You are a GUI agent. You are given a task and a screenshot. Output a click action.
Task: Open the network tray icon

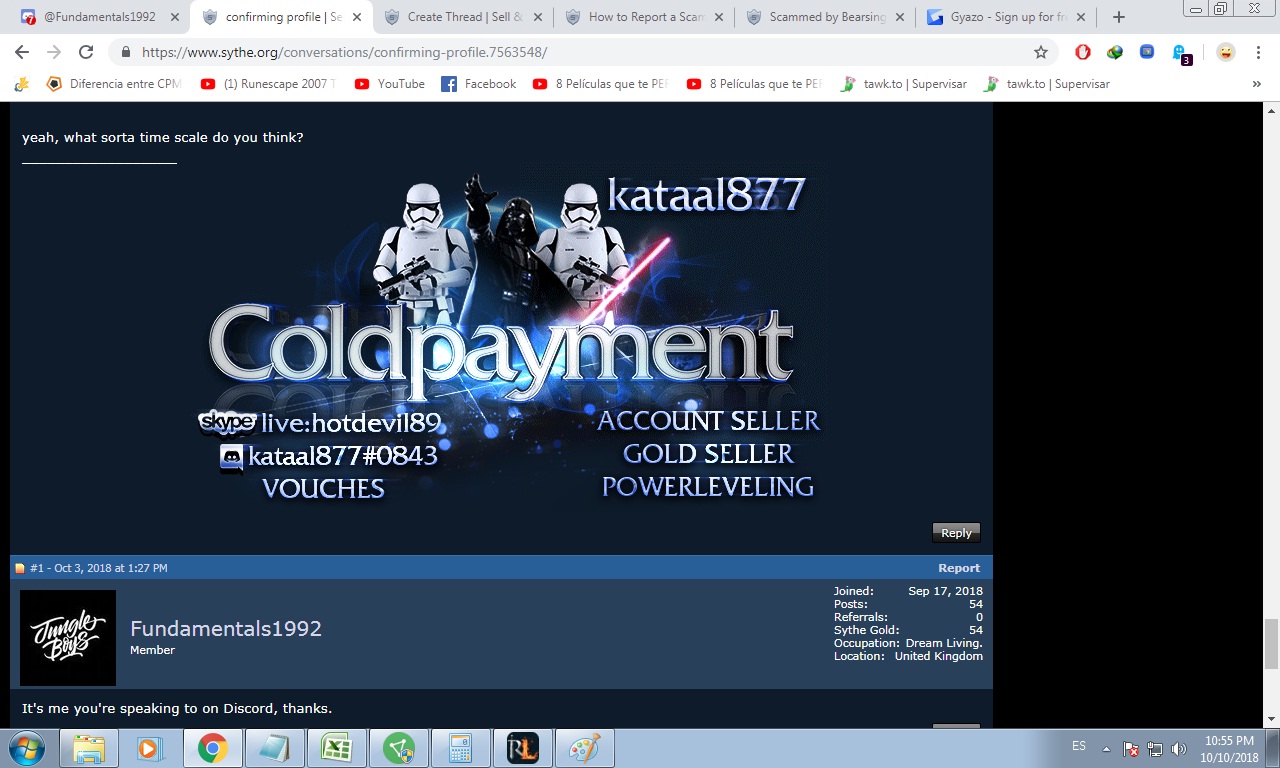click(x=1155, y=749)
